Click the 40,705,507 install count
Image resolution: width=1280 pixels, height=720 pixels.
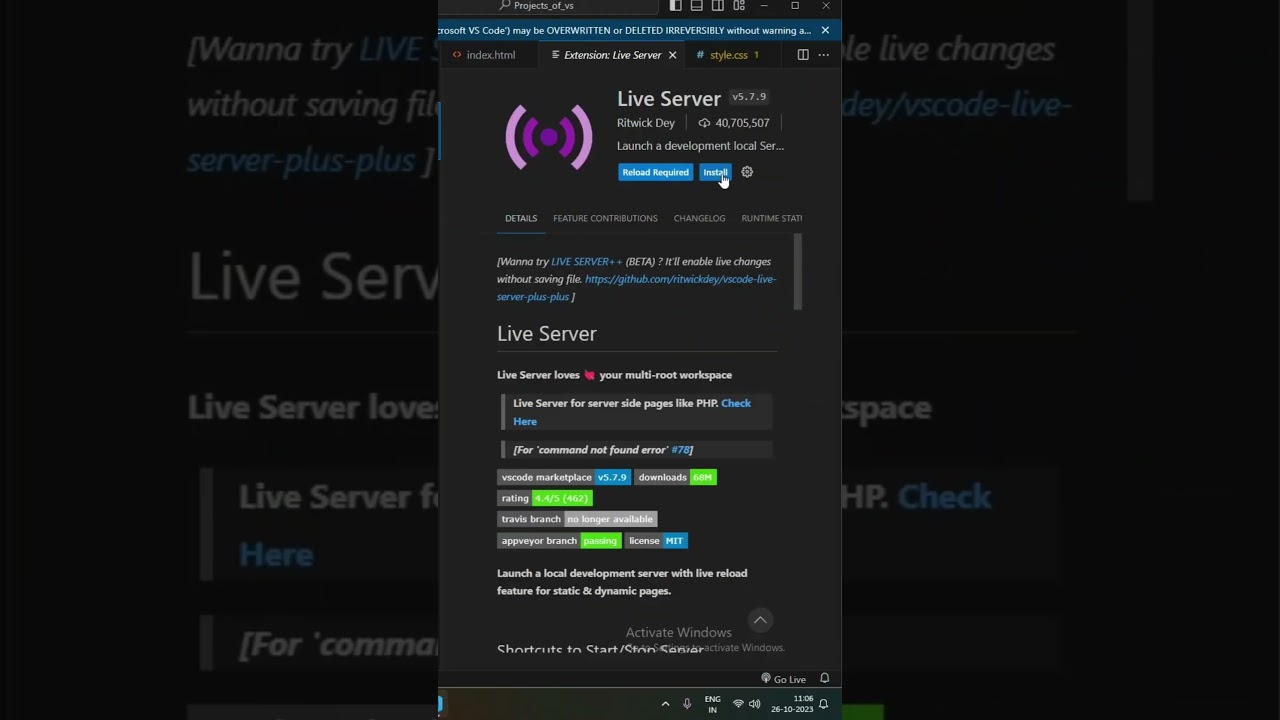point(734,123)
